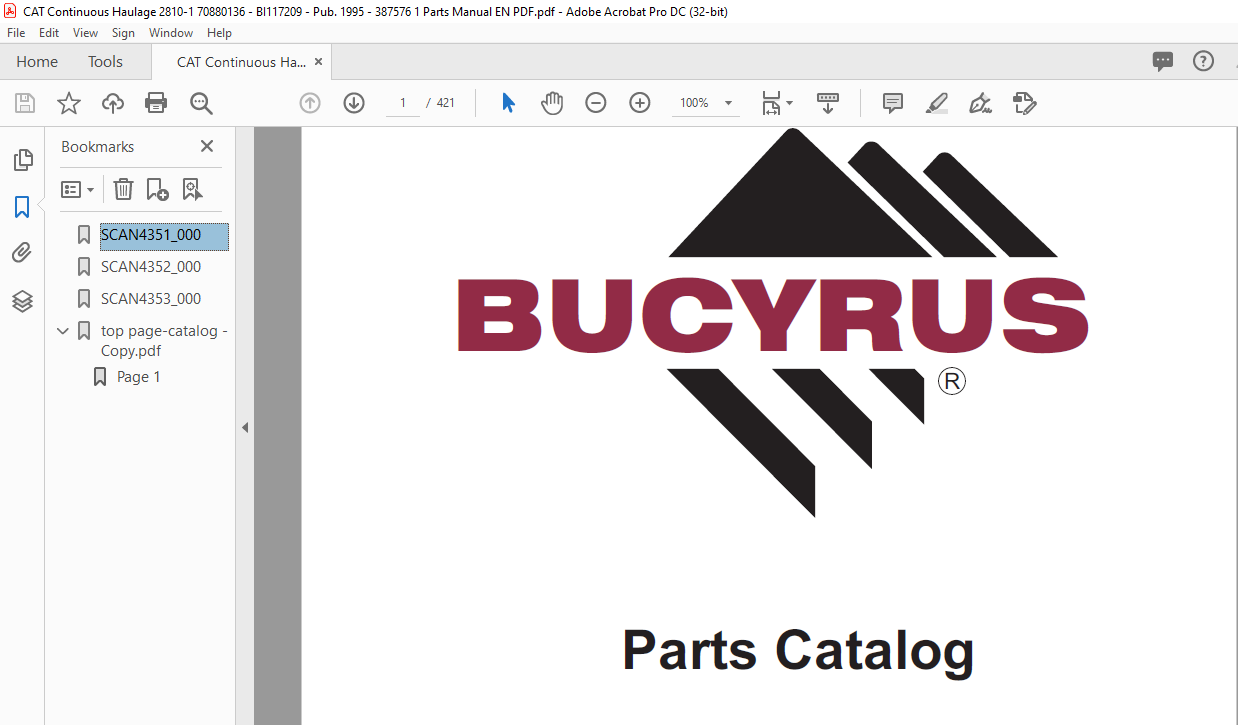This screenshot has width=1238, height=725.
Task: Open the Help question mark icon
Action: [x=1203, y=61]
